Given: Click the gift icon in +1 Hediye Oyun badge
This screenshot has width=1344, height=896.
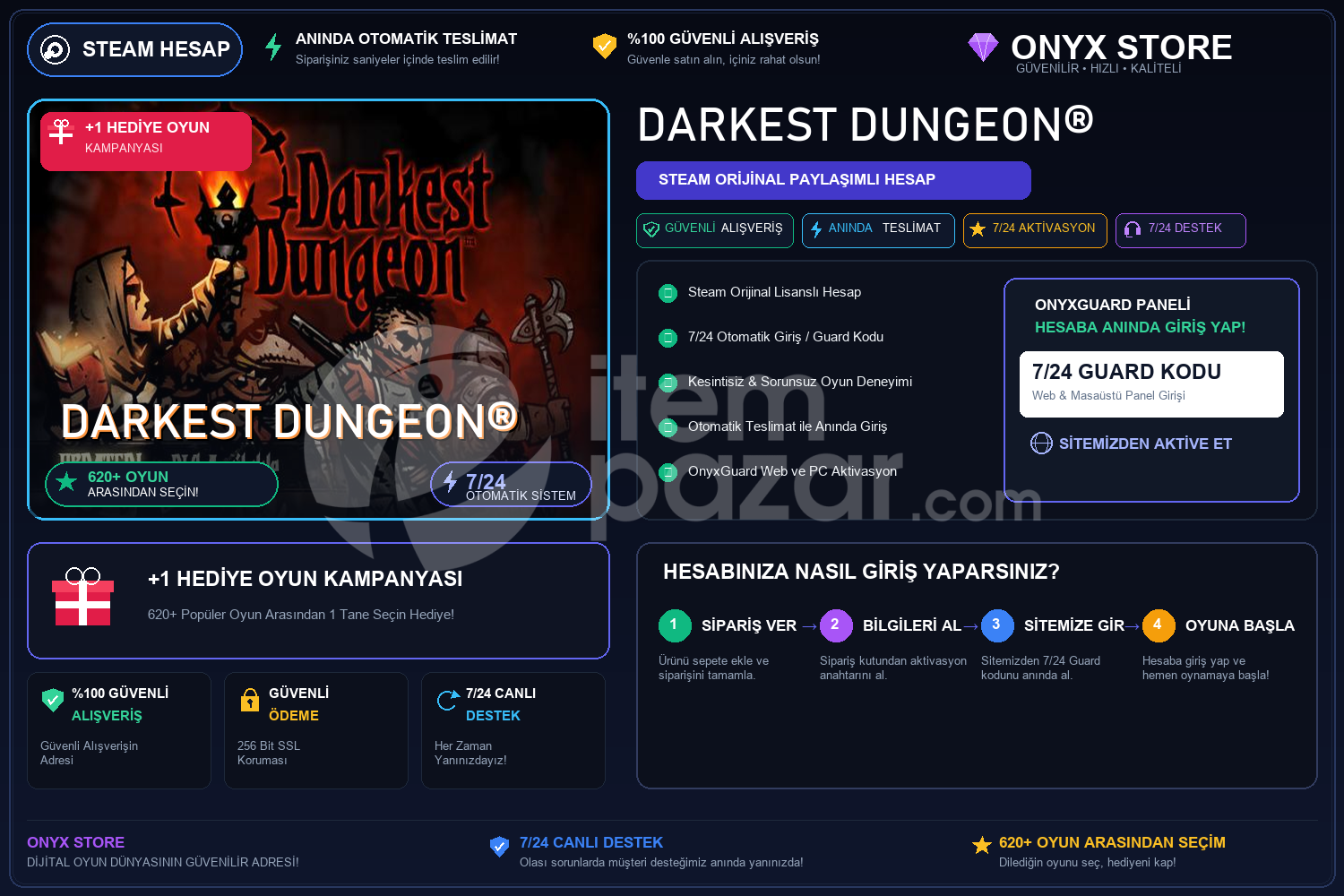Looking at the screenshot, I should 61,132.
